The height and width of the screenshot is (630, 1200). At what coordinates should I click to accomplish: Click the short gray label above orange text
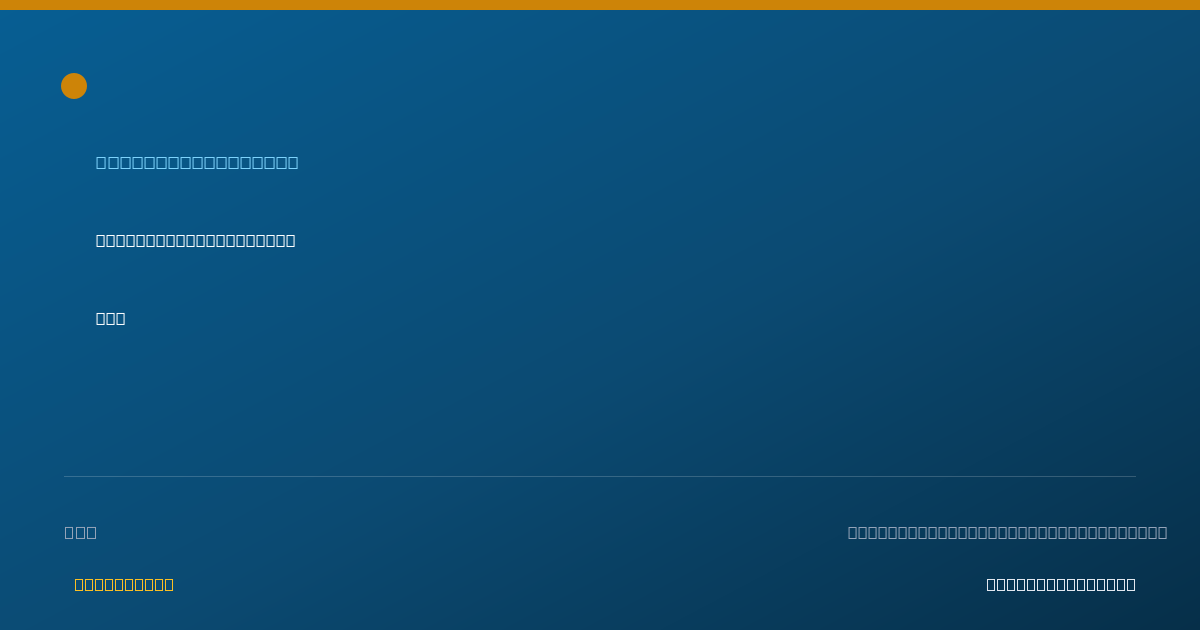pyautogui.click(x=81, y=532)
